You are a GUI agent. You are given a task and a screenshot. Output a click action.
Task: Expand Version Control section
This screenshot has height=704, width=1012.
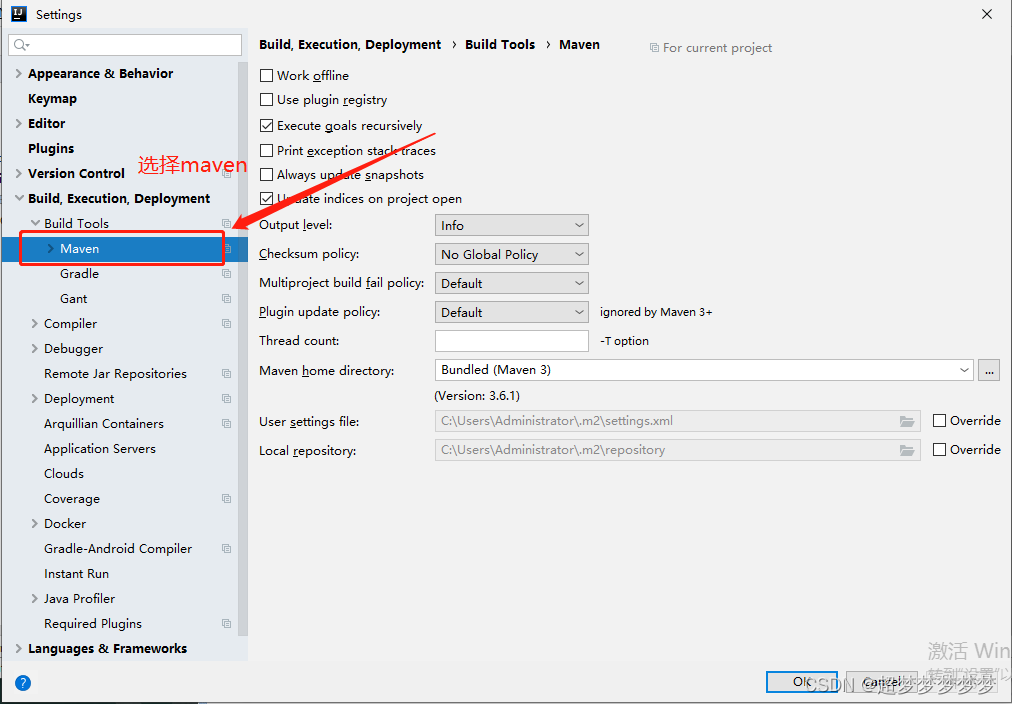[19, 174]
